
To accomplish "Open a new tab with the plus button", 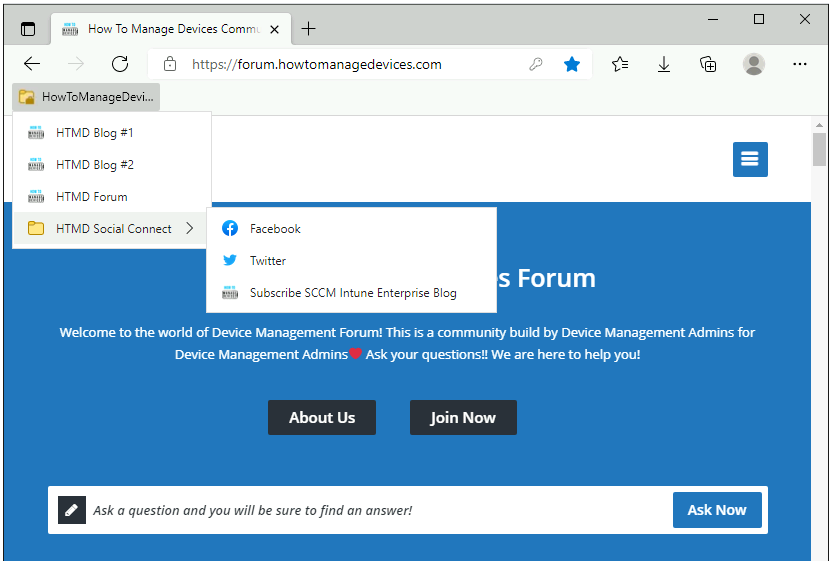I will pyautogui.click(x=308, y=29).
